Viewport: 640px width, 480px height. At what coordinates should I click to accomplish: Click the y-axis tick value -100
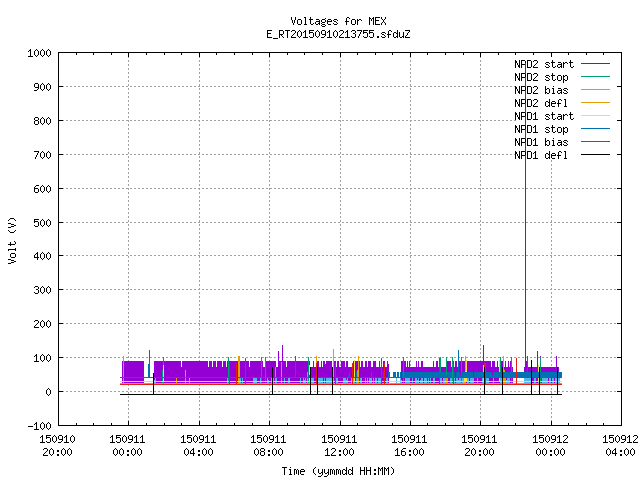point(39,426)
